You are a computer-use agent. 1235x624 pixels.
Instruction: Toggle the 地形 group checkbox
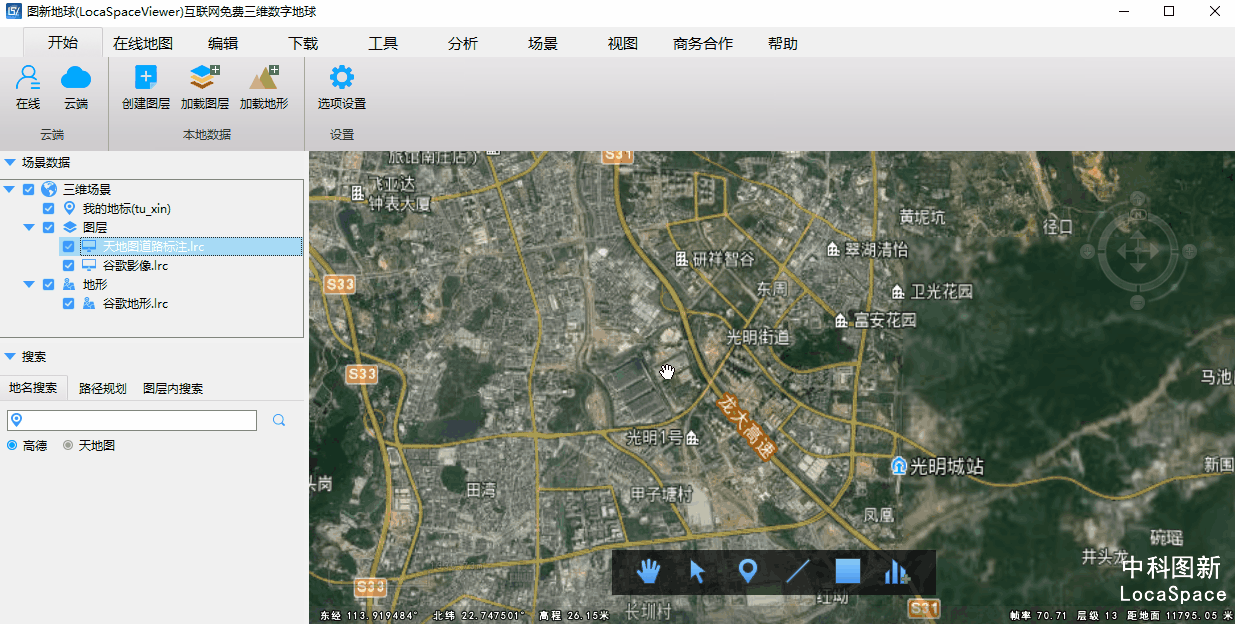pos(49,284)
